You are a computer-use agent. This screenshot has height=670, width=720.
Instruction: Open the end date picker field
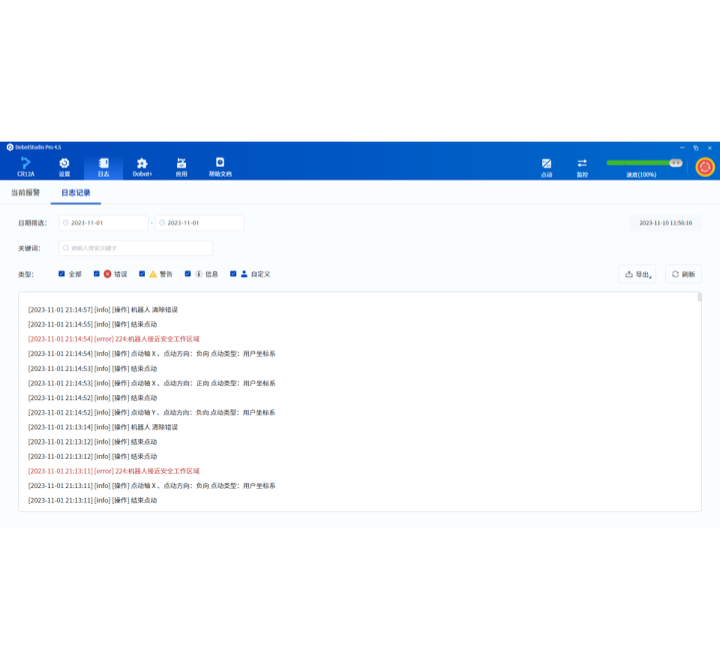click(x=199, y=223)
